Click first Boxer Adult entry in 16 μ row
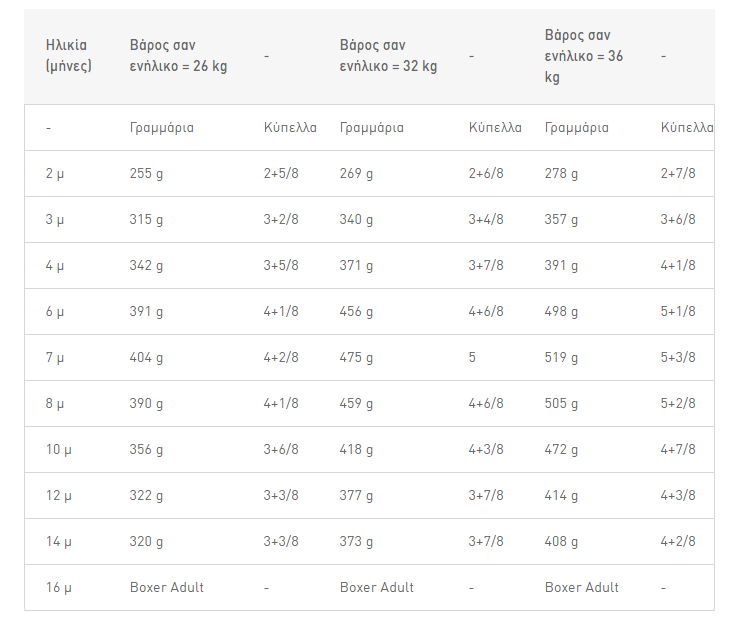This screenshot has width=747, height=630. click(x=167, y=587)
